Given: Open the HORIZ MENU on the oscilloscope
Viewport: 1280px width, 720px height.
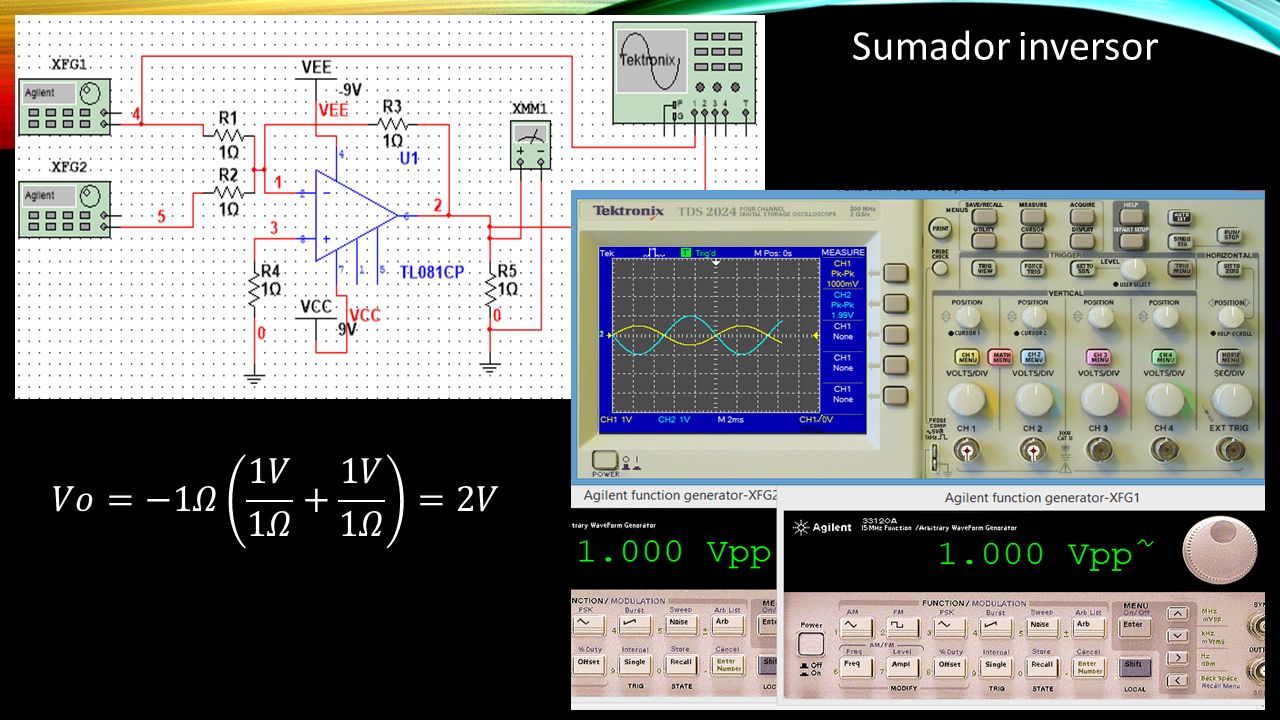Looking at the screenshot, I should [1229, 356].
